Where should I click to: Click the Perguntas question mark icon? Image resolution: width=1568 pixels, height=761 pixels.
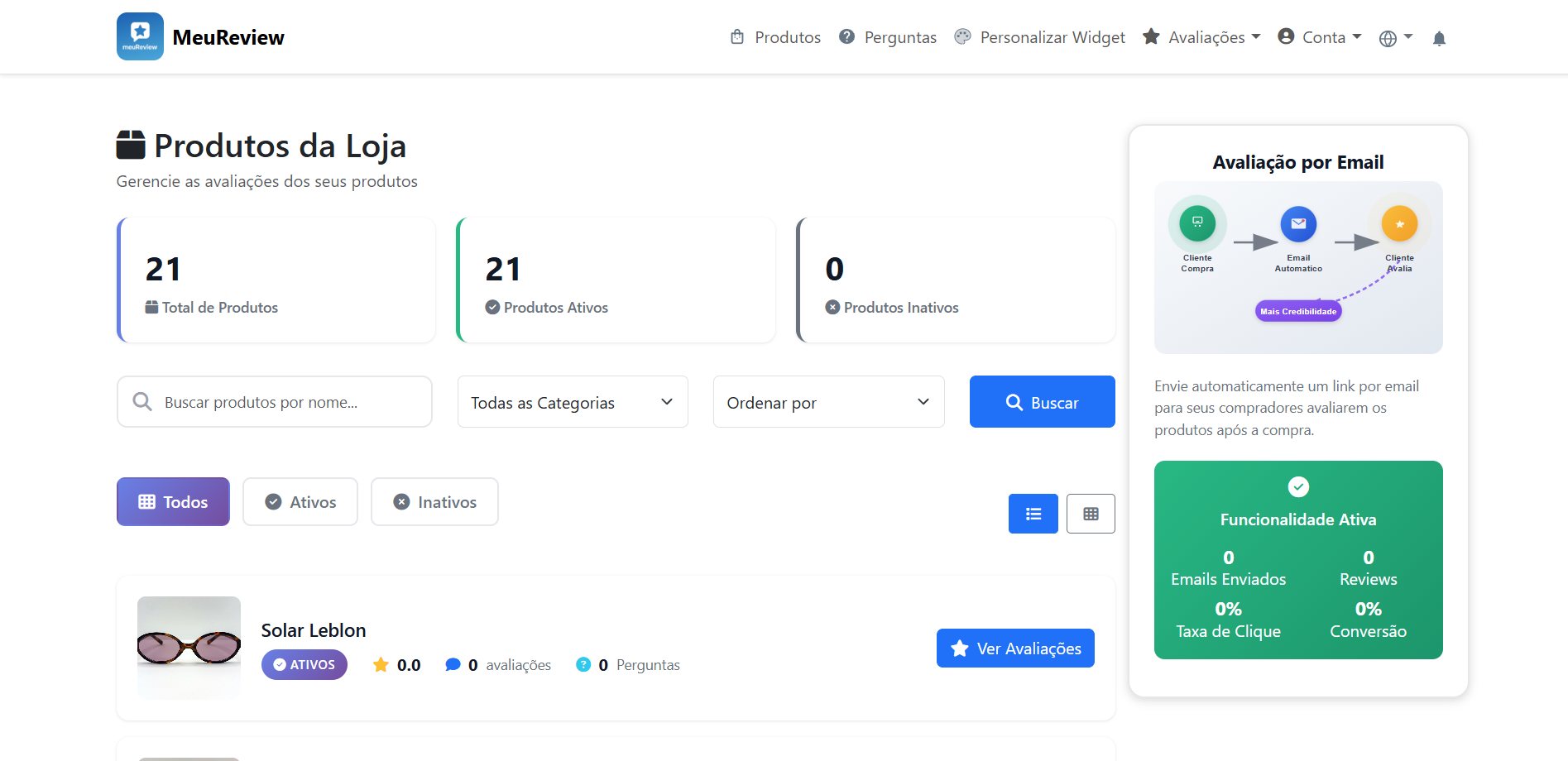tap(846, 36)
